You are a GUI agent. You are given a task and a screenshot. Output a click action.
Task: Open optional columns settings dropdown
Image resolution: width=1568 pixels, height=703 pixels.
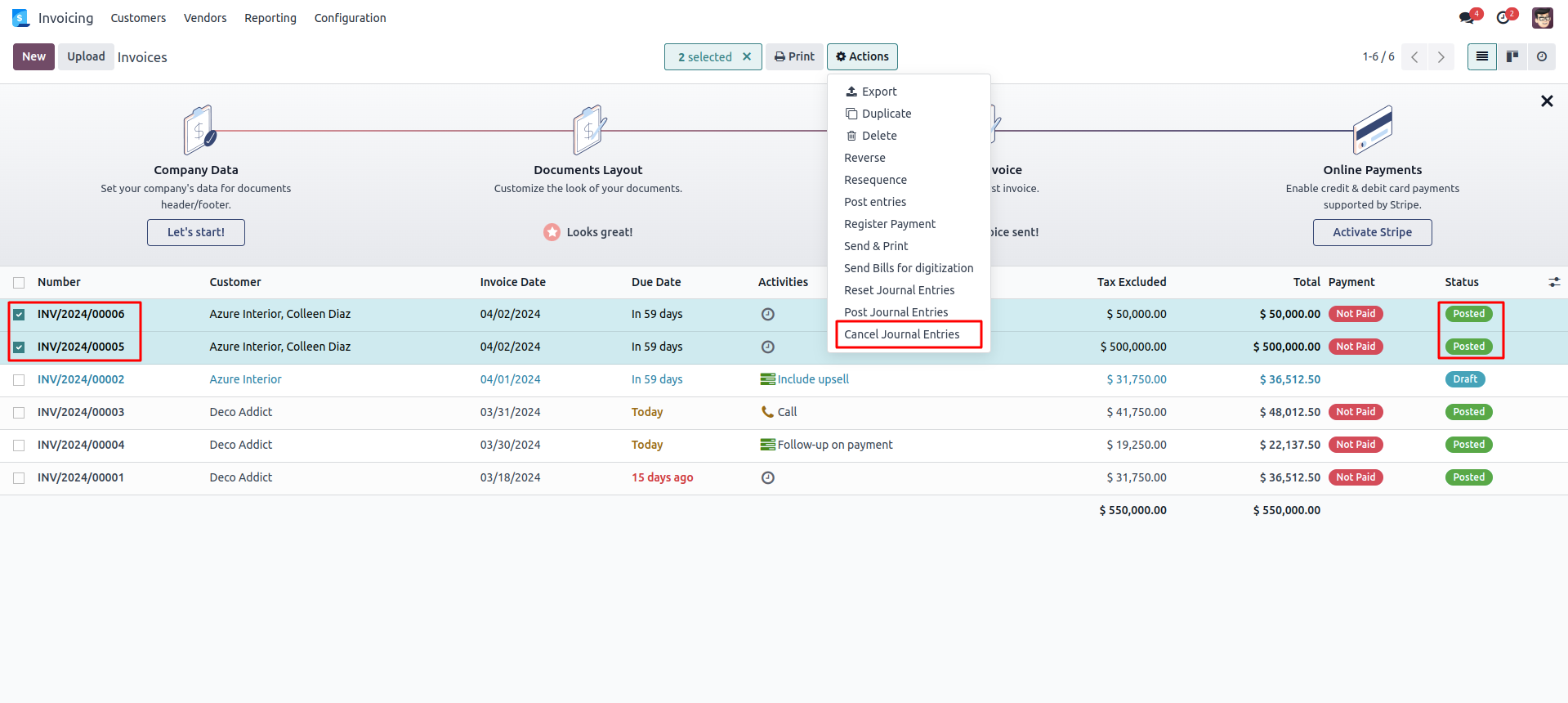(1554, 282)
